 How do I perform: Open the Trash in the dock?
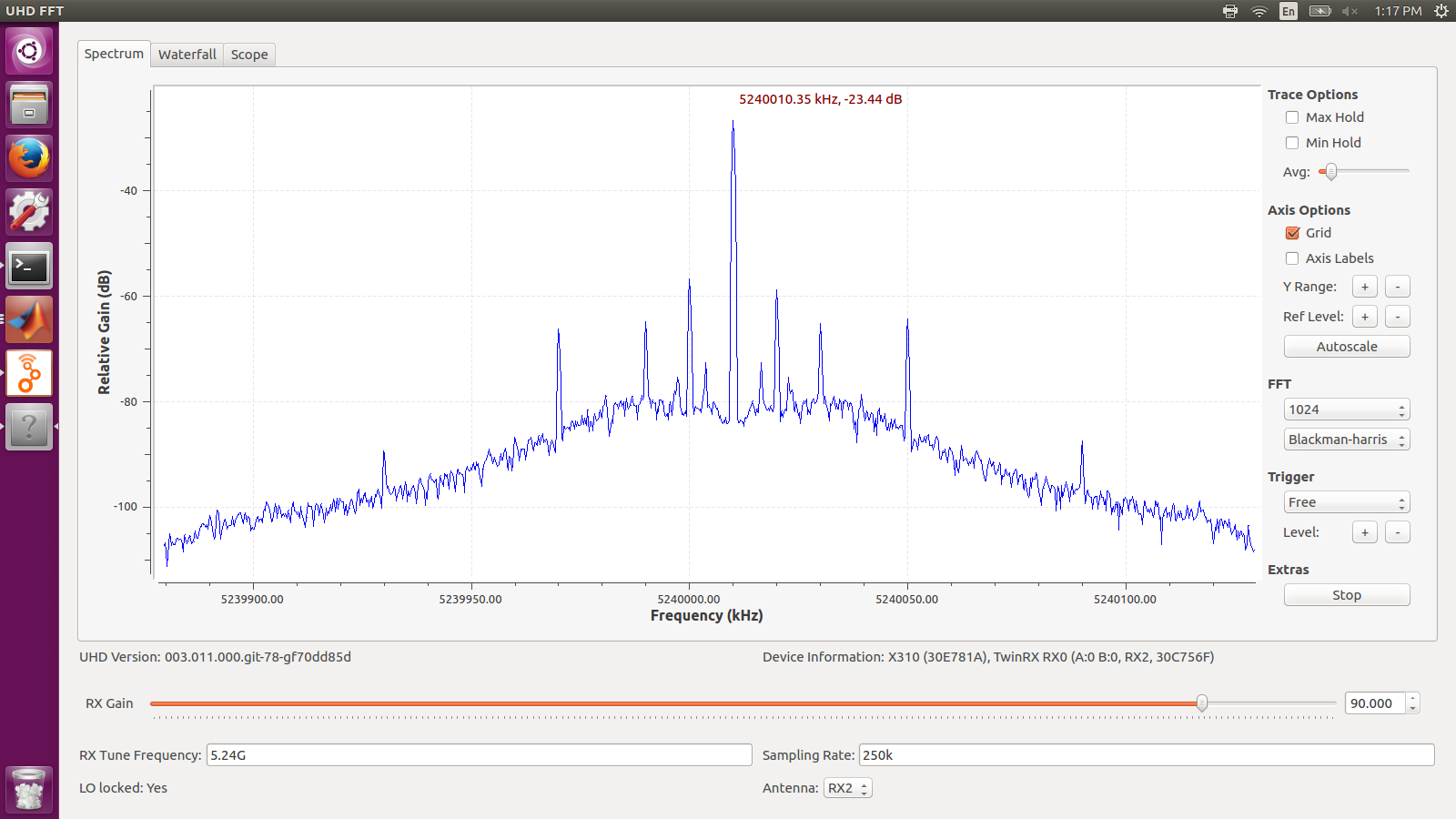29,789
